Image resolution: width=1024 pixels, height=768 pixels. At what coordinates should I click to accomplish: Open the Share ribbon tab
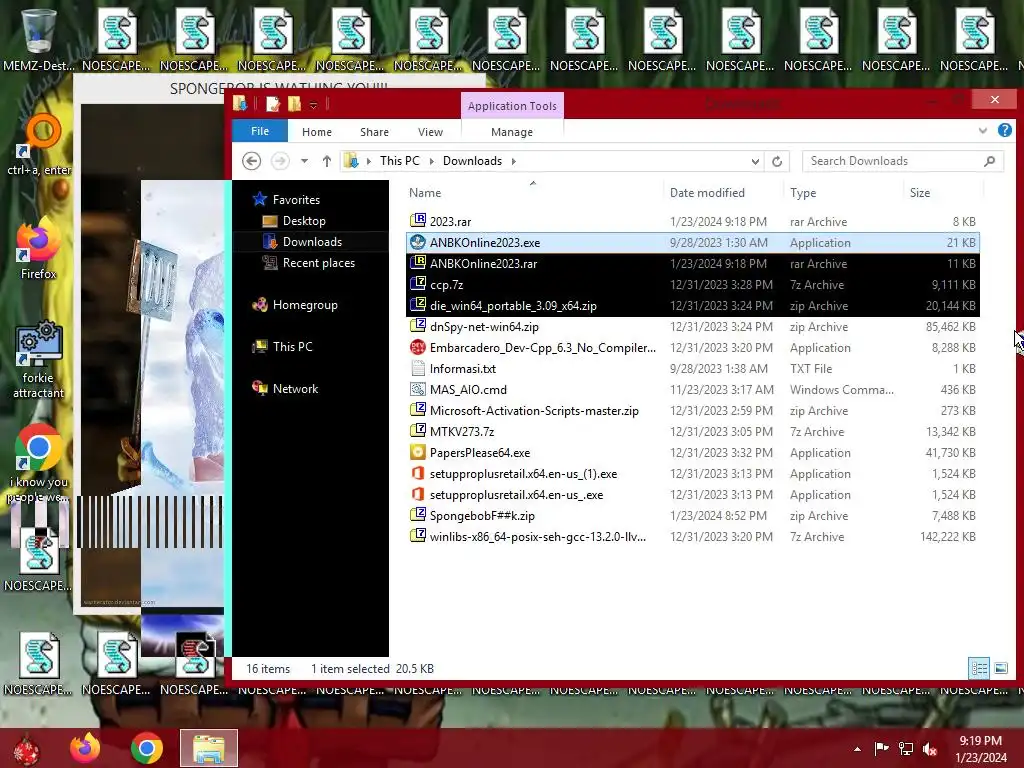coord(374,132)
